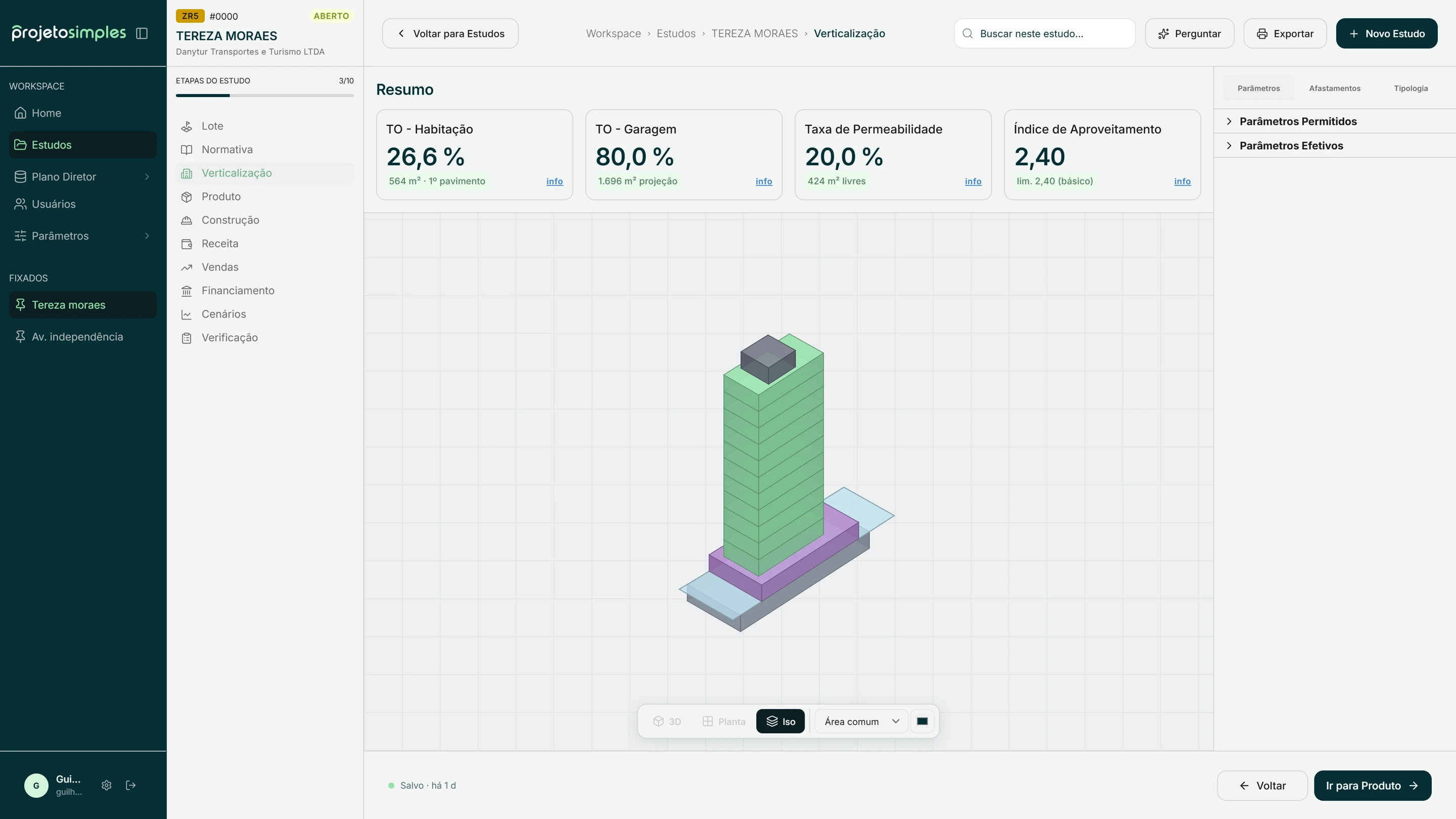Image resolution: width=1456 pixels, height=819 pixels.
Task: Open the Lote step
Action: [264, 126]
